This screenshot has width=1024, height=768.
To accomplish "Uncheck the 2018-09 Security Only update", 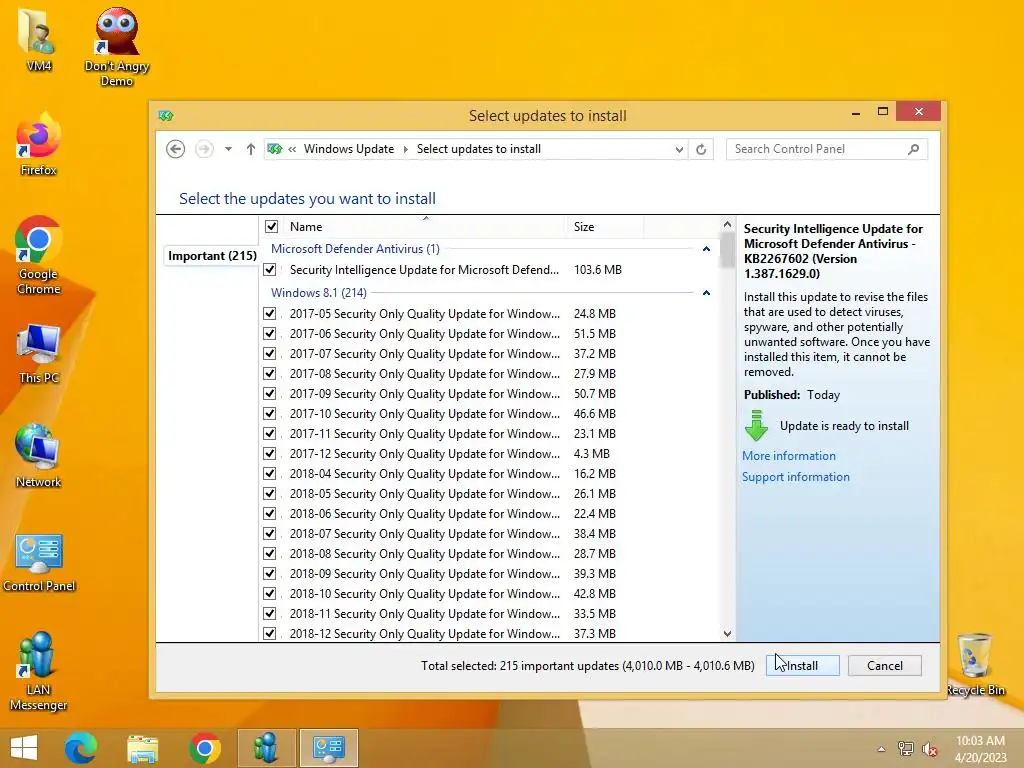I will [x=269, y=573].
